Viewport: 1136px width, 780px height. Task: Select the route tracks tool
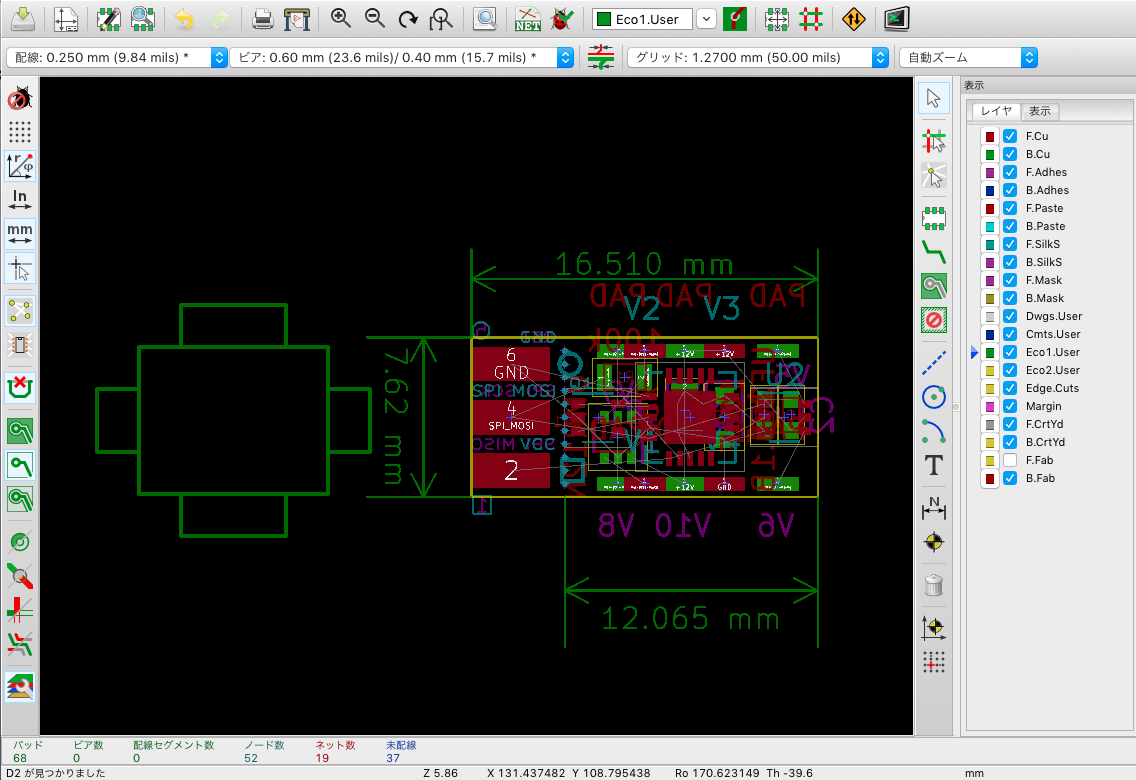[934, 251]
